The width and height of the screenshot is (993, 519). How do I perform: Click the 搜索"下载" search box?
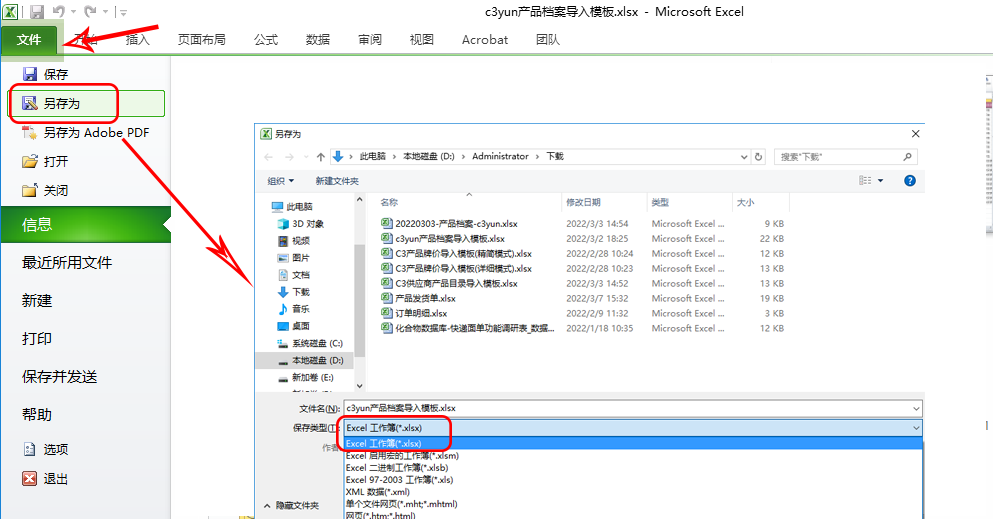(x=845, y=157)
